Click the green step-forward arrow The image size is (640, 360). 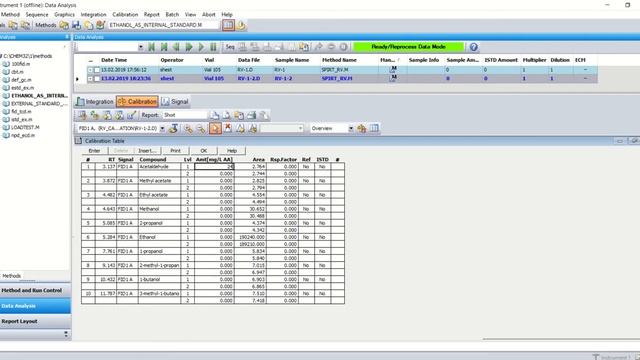pyautogui.click(x=189, y=47)
